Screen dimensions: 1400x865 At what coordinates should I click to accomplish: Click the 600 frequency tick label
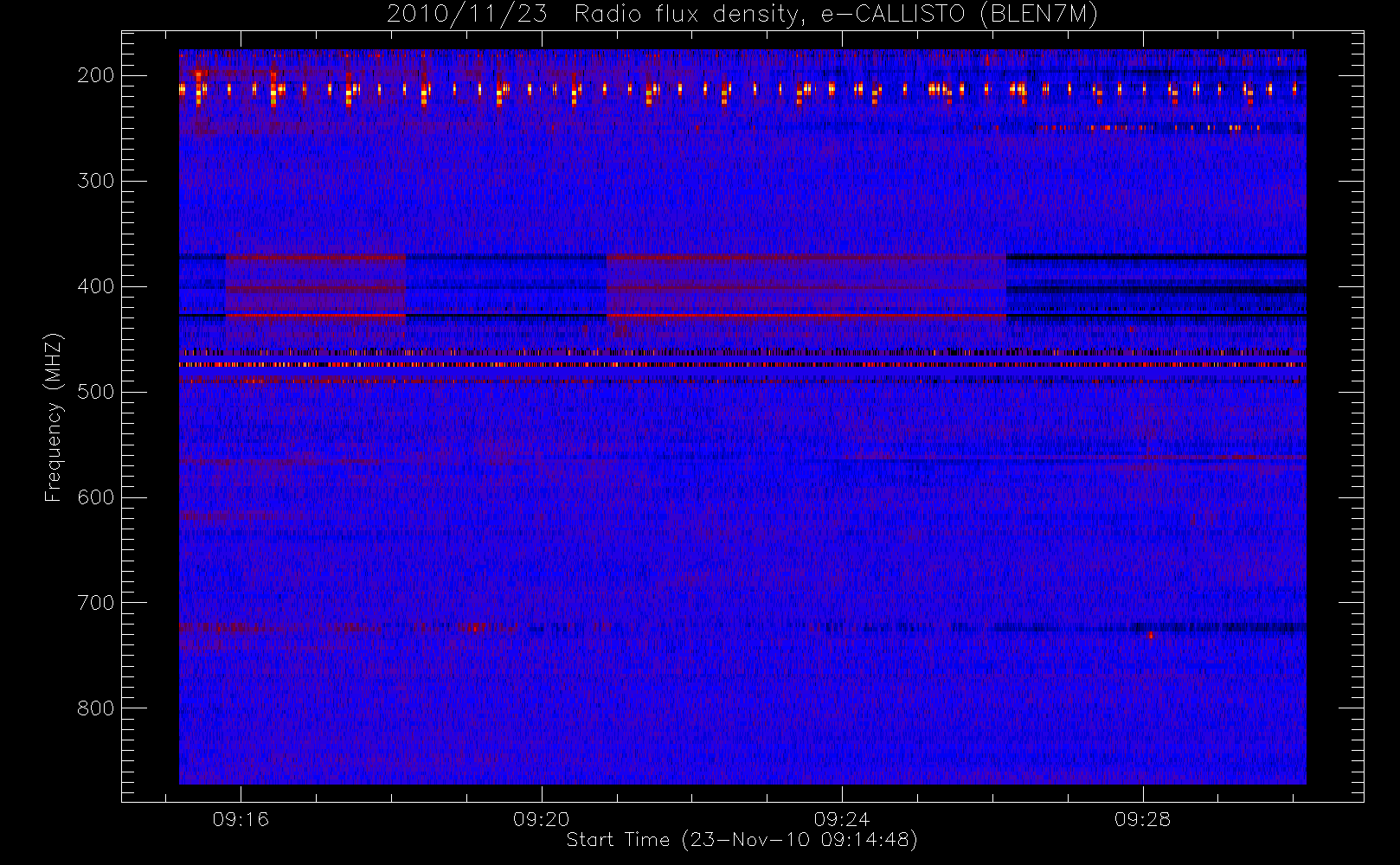tap(96, 497)
